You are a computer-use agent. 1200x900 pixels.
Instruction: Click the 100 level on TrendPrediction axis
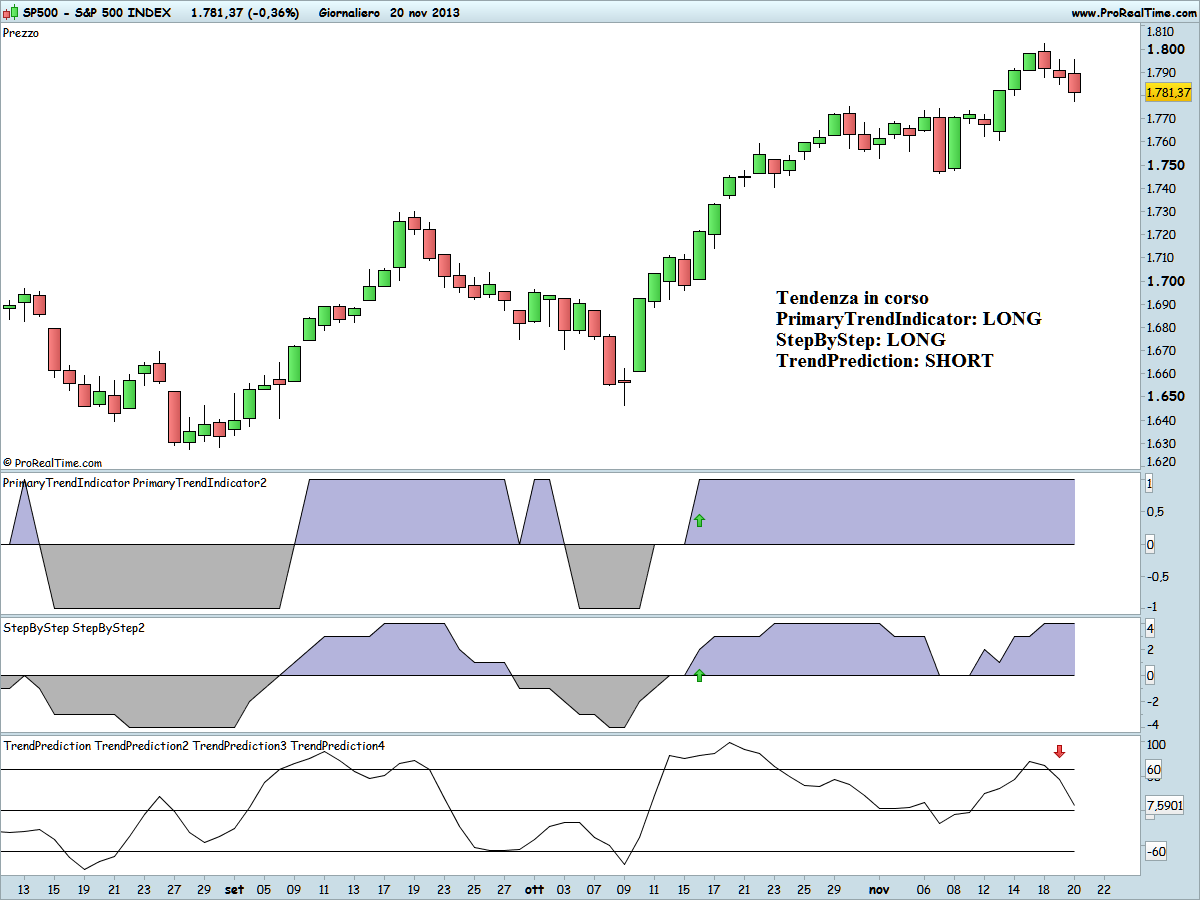click(1155, 746)
